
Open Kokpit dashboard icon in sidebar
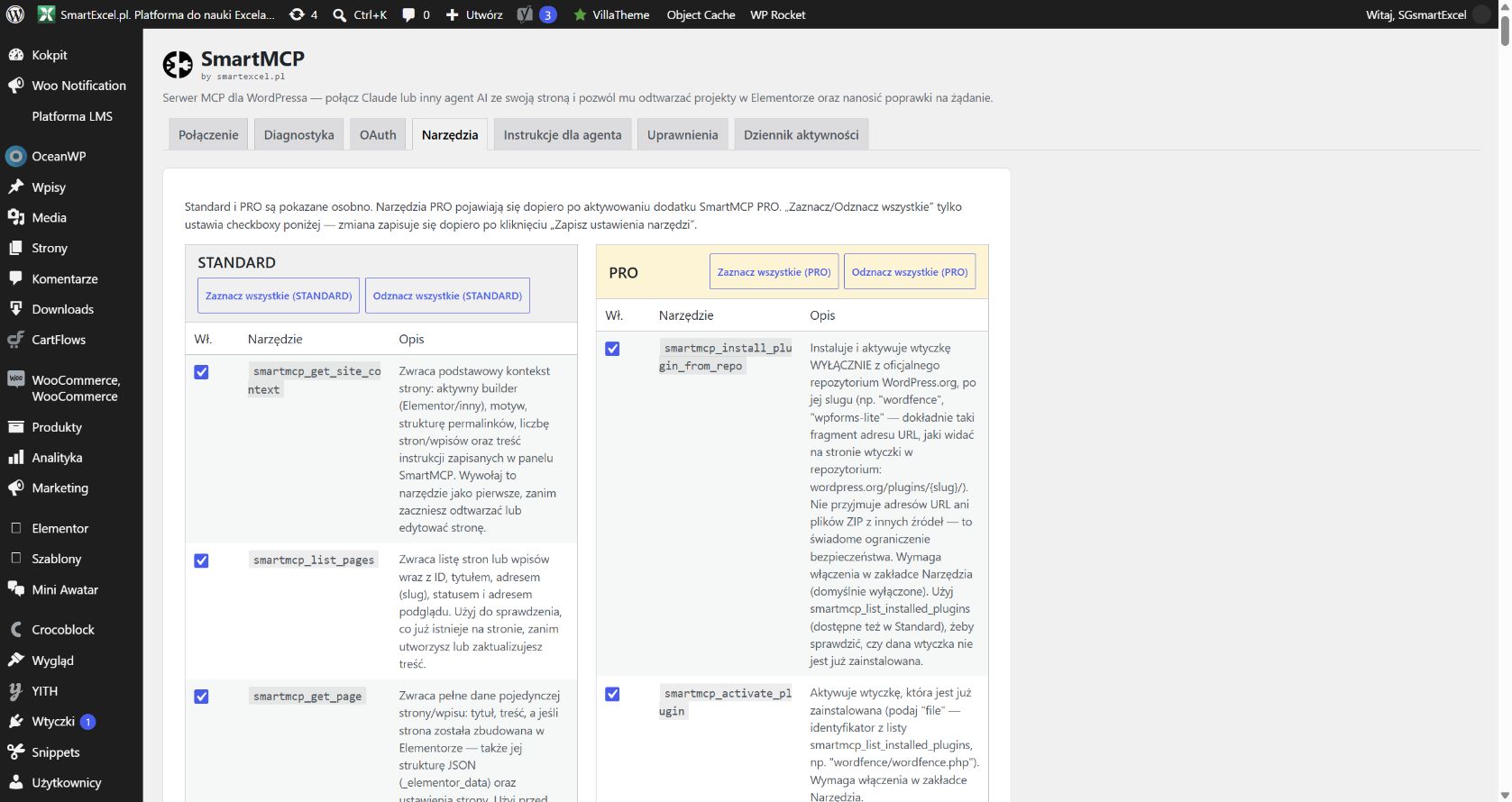pyautogui.click(x=15, y=55)
